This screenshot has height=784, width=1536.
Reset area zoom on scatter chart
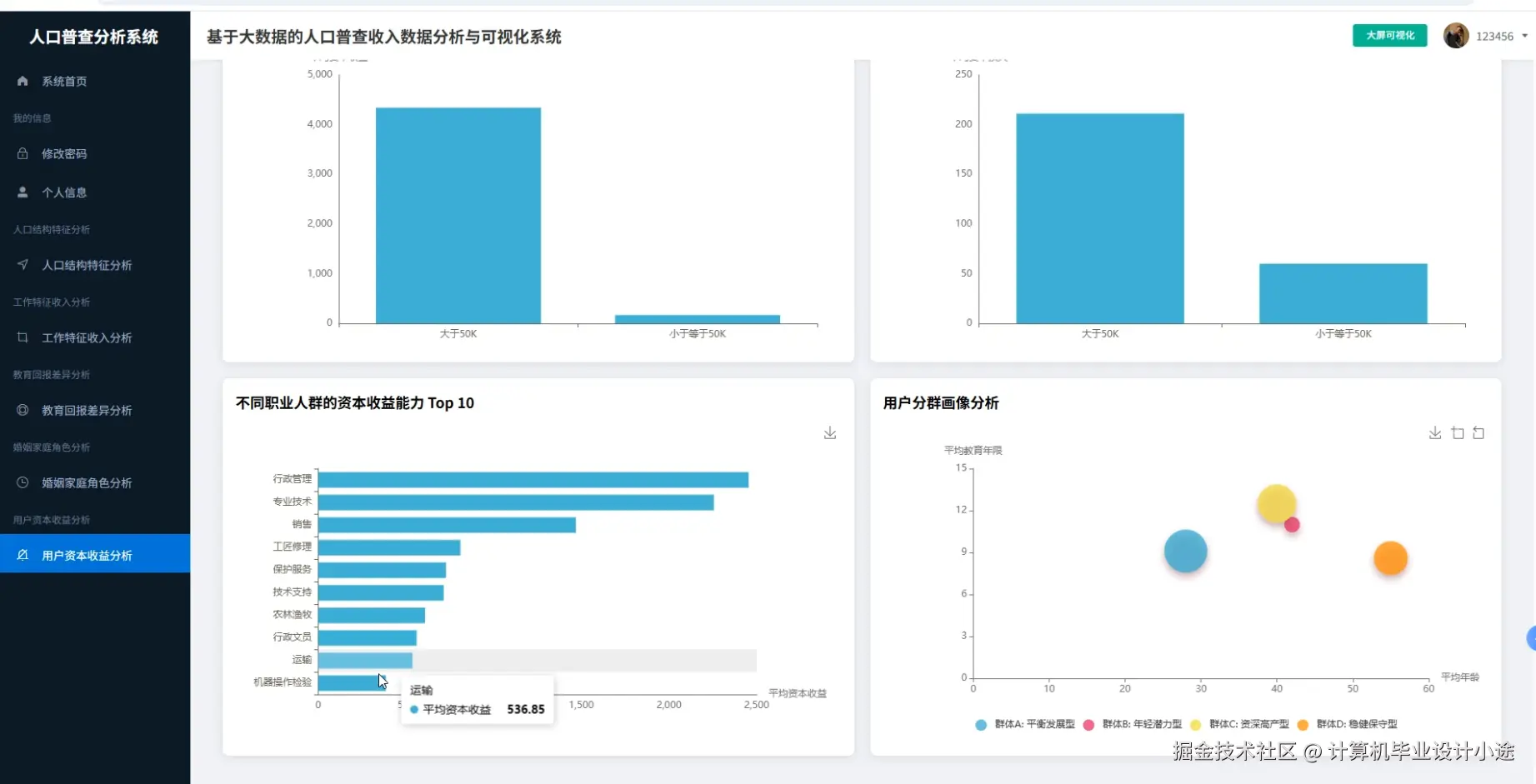pyautogui.click(x=1478, y=433)
